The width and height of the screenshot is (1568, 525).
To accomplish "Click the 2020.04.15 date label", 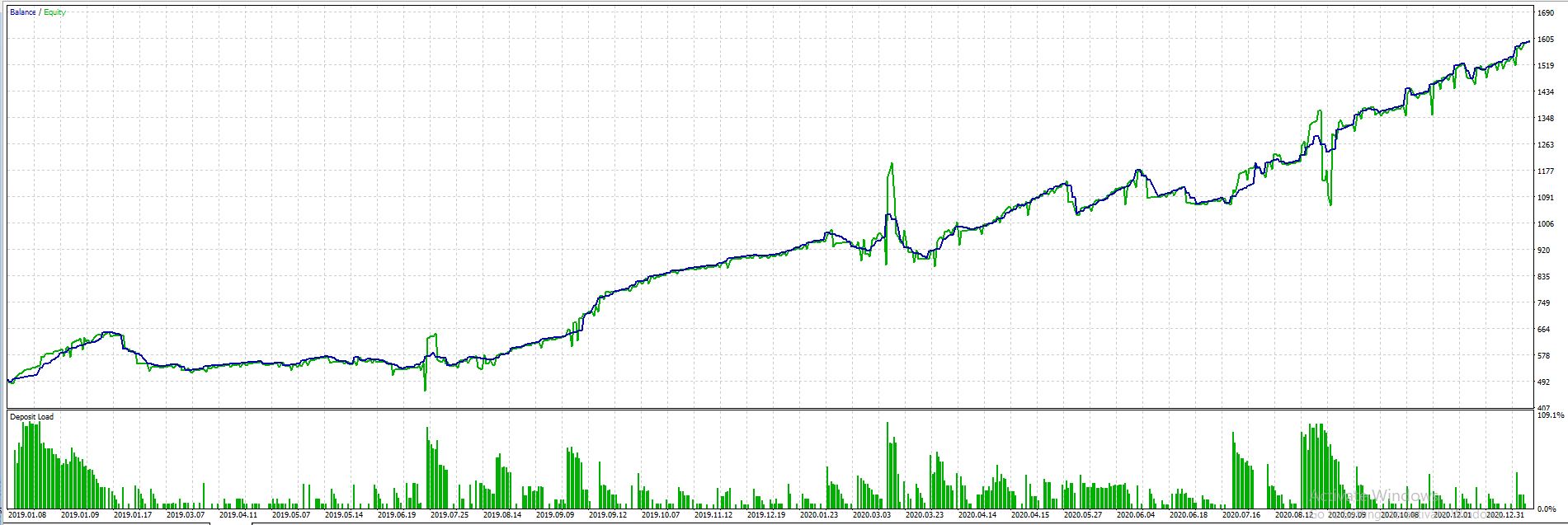I will tap(1029, 515).
